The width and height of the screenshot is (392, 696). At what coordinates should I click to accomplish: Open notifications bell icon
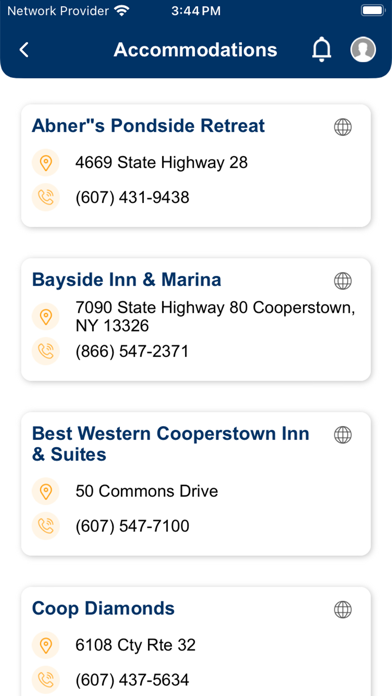tap(321, 49)
